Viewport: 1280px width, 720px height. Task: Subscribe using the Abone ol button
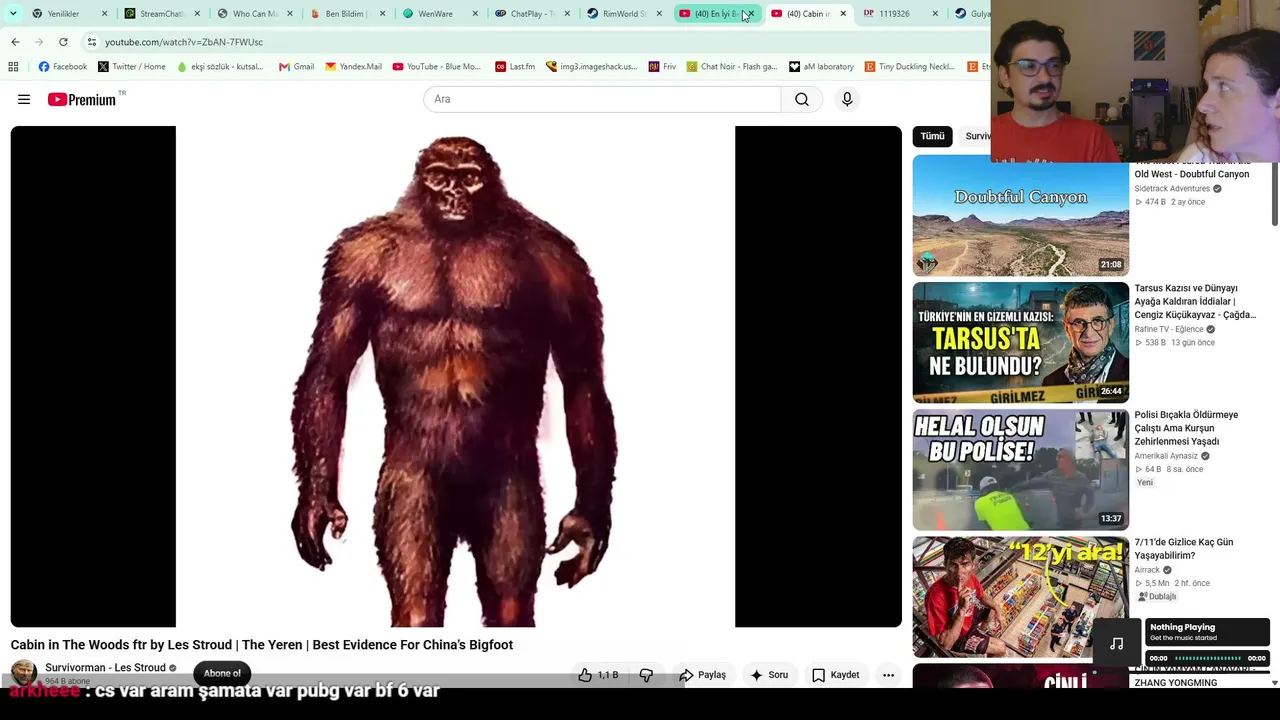(222, 673)
